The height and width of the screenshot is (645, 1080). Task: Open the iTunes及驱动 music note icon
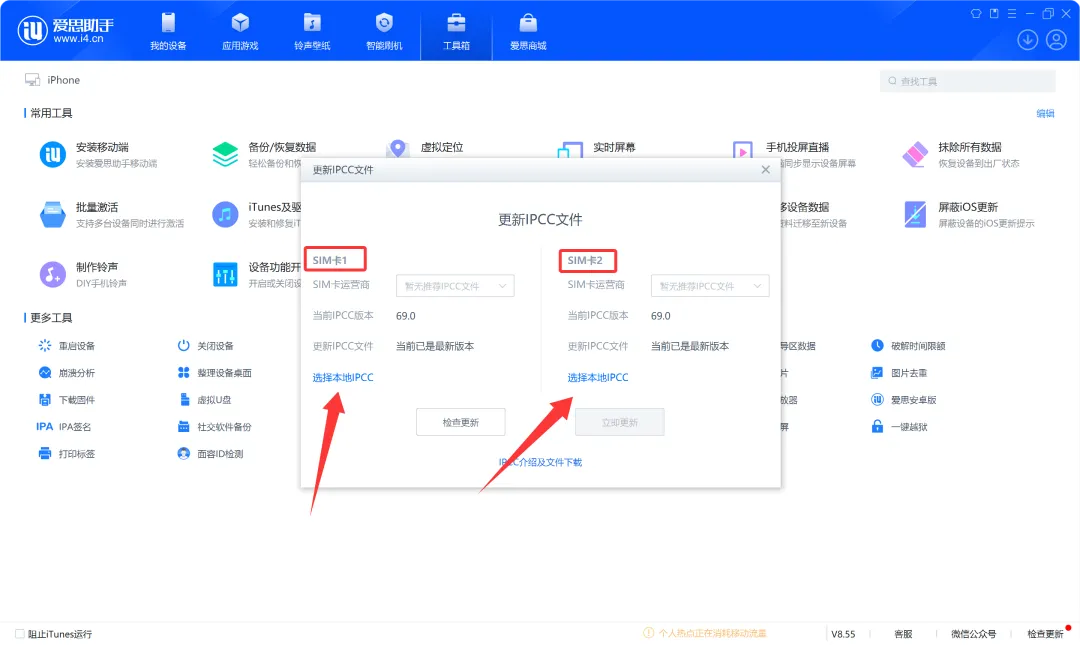(225, 214)
